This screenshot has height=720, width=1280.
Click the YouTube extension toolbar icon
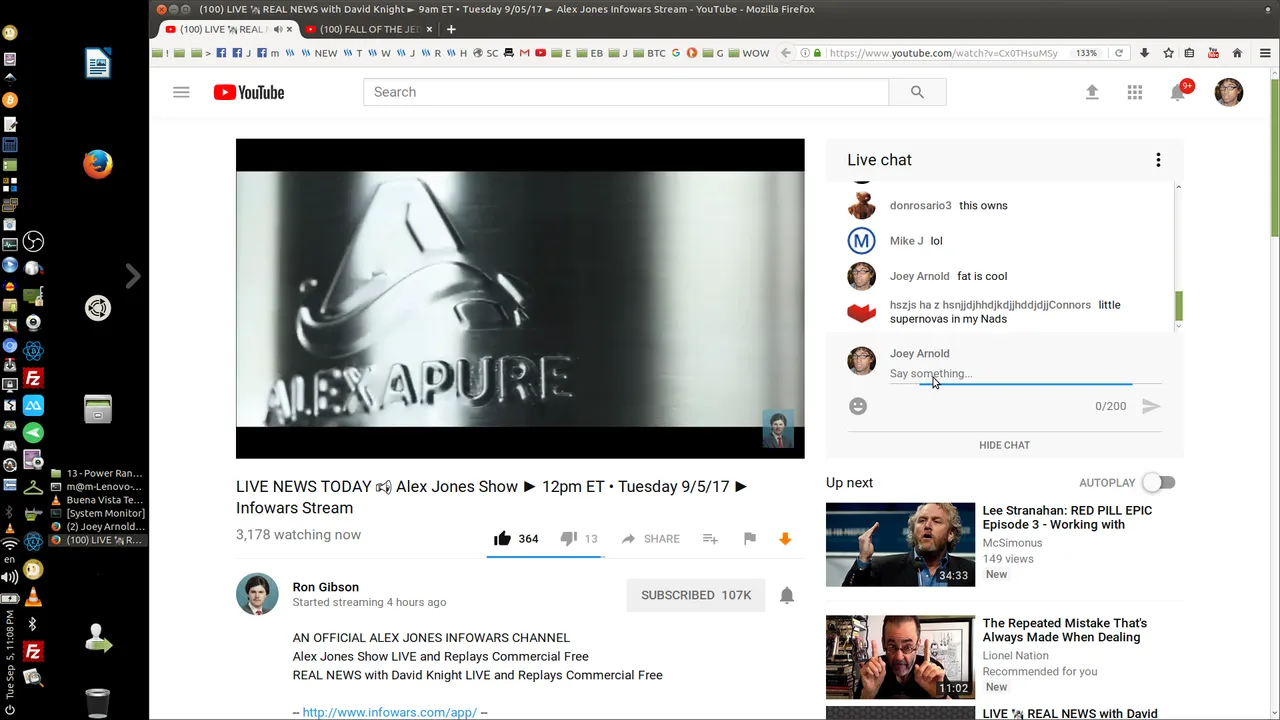pyautogui.click(x=1213, y=53)
